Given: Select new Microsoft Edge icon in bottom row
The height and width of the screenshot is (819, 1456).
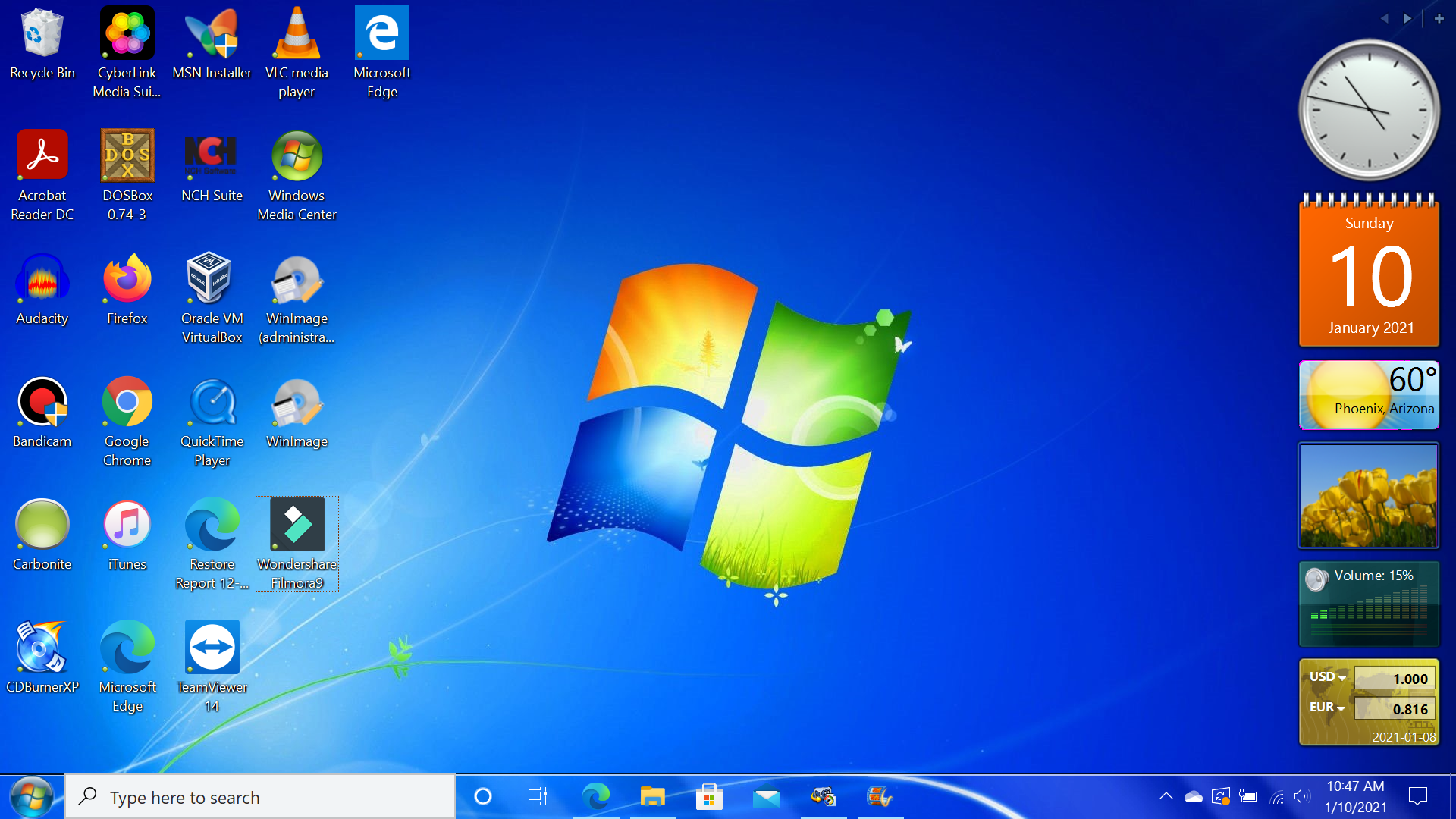Looking at the screenshot, I should point(127,667).
